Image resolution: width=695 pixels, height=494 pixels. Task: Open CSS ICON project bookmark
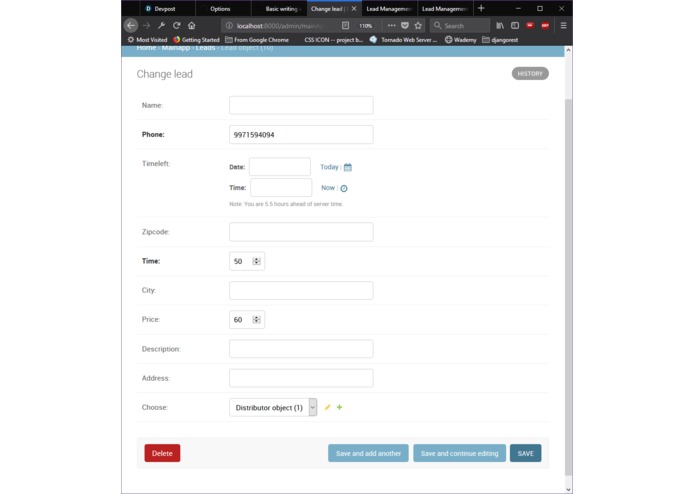click(333, 40)
